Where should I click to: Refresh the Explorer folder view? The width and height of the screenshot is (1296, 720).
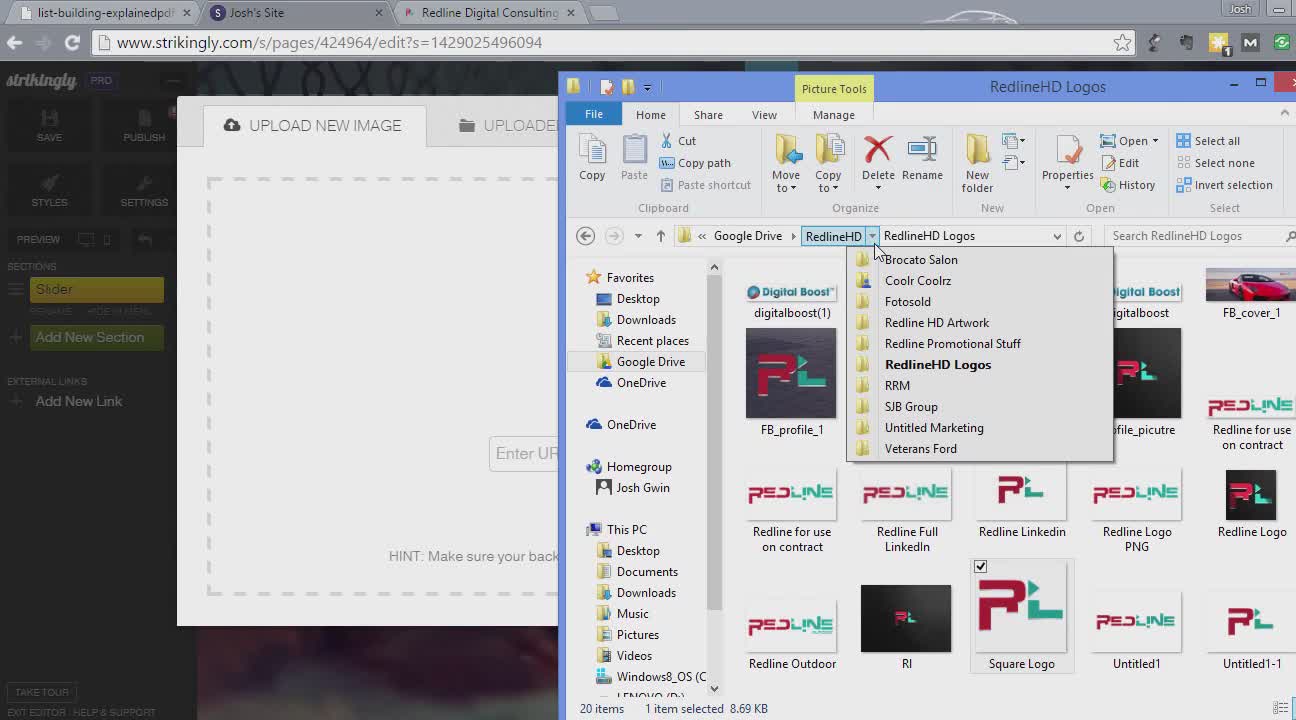pos(1079,236)
